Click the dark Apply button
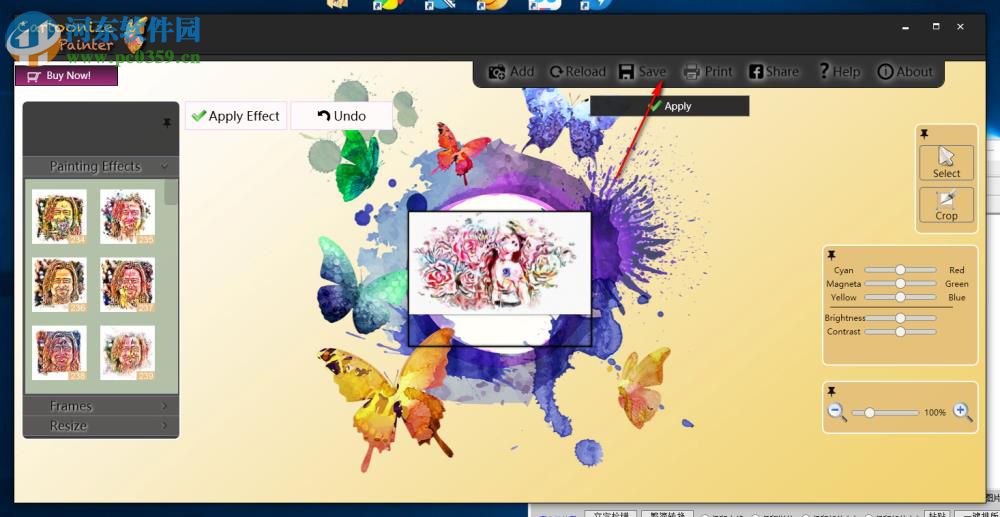This screenshot has width=1000, height=517. [670, 106]
